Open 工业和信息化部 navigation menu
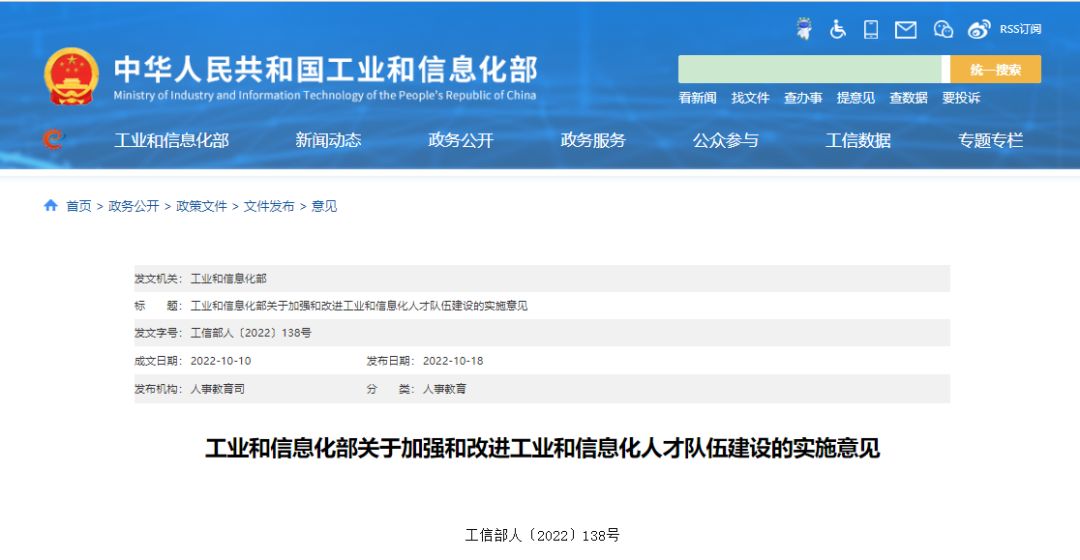This screenshot has height=560, width=1080. point(171,141)
